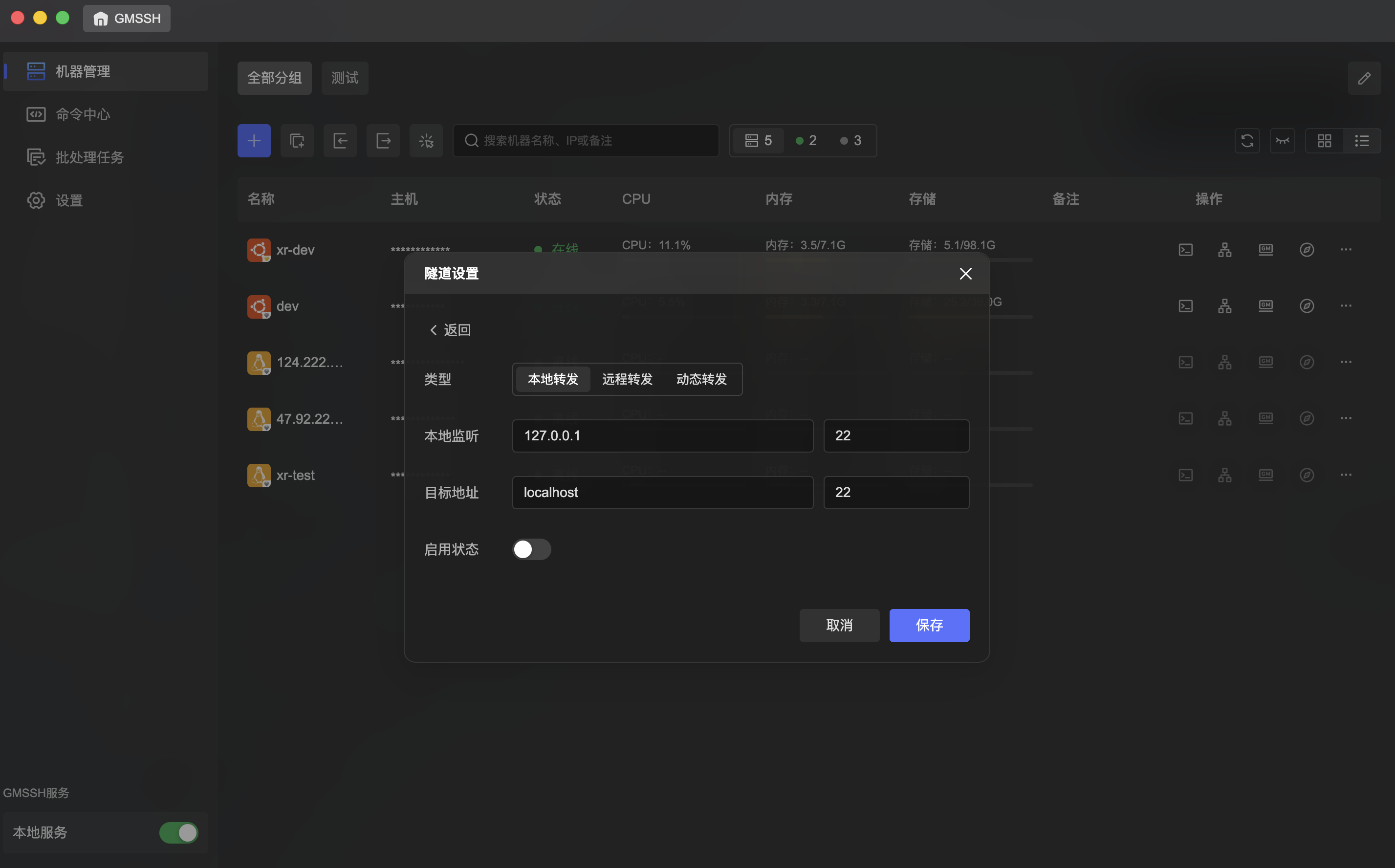
Task: Toggle the 本地服务 switch
Action: pyautogui.click(x=178, y=832)
